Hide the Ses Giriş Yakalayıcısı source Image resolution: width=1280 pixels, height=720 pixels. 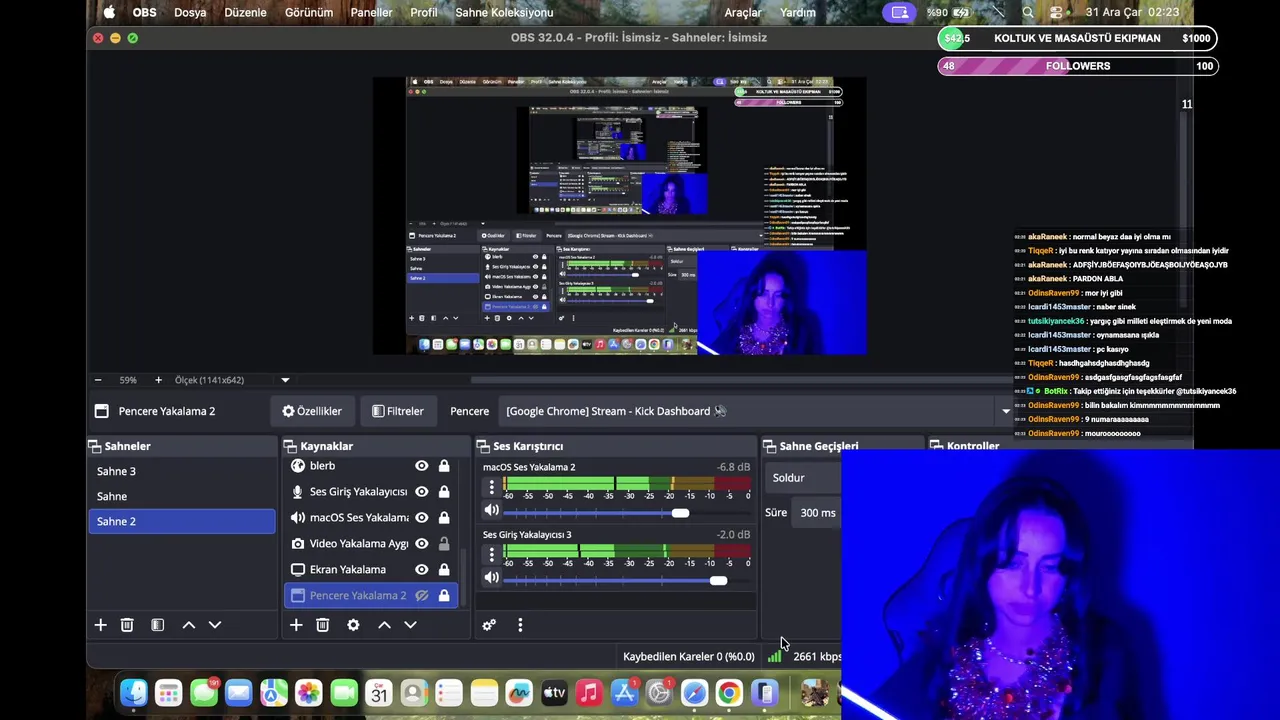coord(422,492)
